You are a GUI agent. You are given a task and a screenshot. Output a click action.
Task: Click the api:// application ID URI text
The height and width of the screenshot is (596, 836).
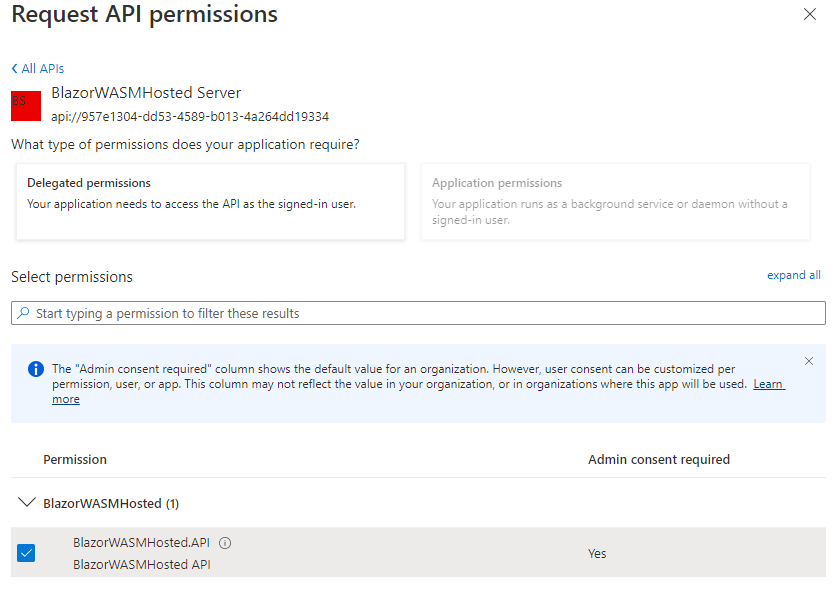pyautogui.click(x=190, y=116)
